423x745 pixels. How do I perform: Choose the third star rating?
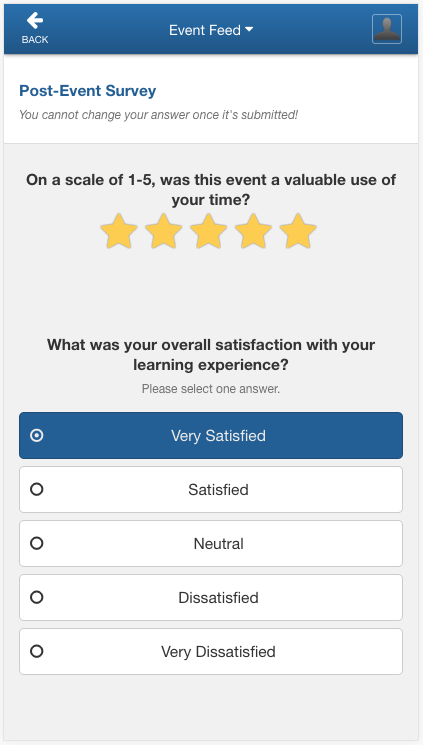[x=208, y=231]
